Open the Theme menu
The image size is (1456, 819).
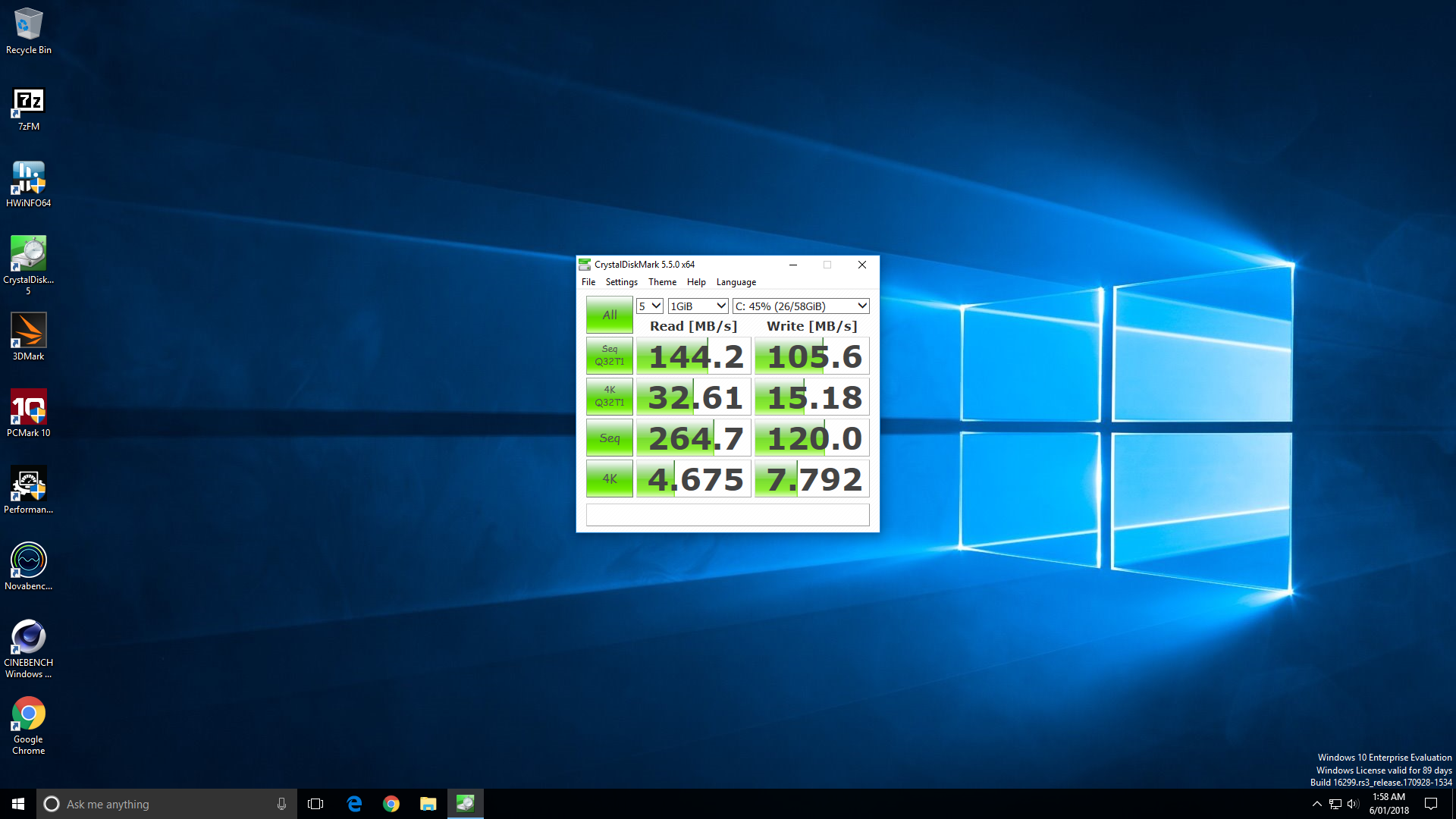(662, 282)
